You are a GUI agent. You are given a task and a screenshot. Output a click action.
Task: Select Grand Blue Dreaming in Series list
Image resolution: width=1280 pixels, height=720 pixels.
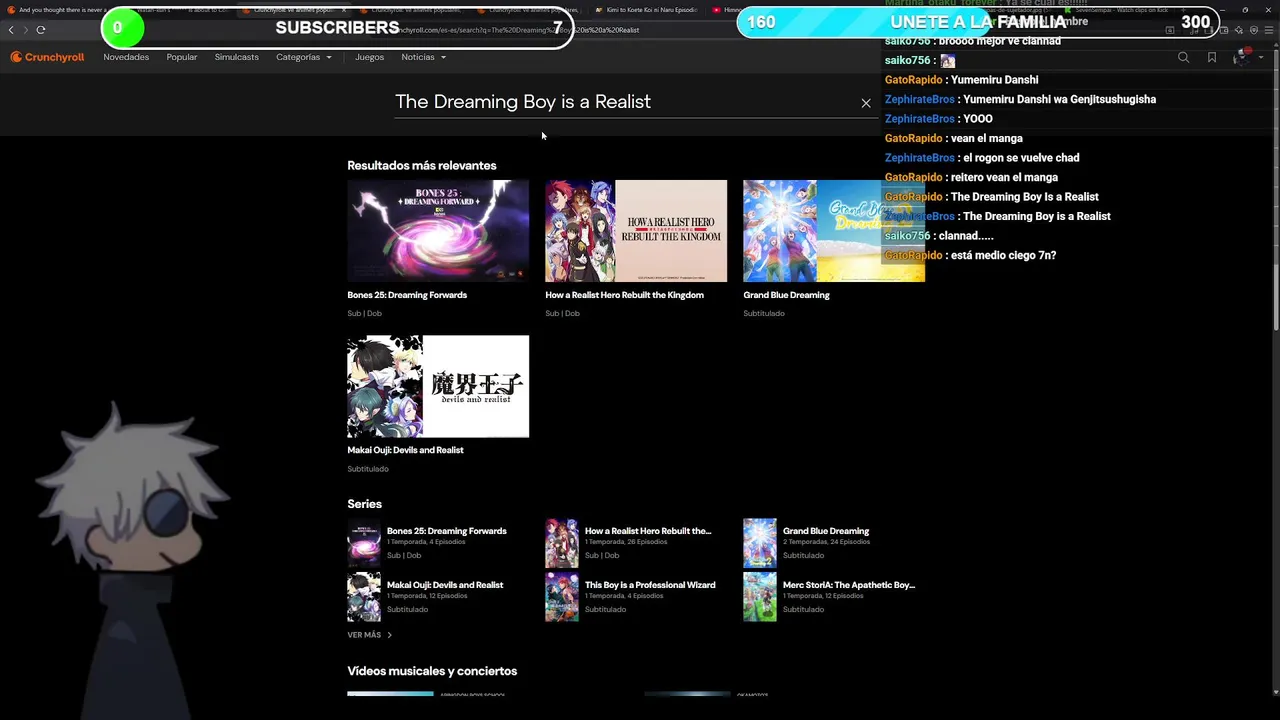click(x=826, y=531)
